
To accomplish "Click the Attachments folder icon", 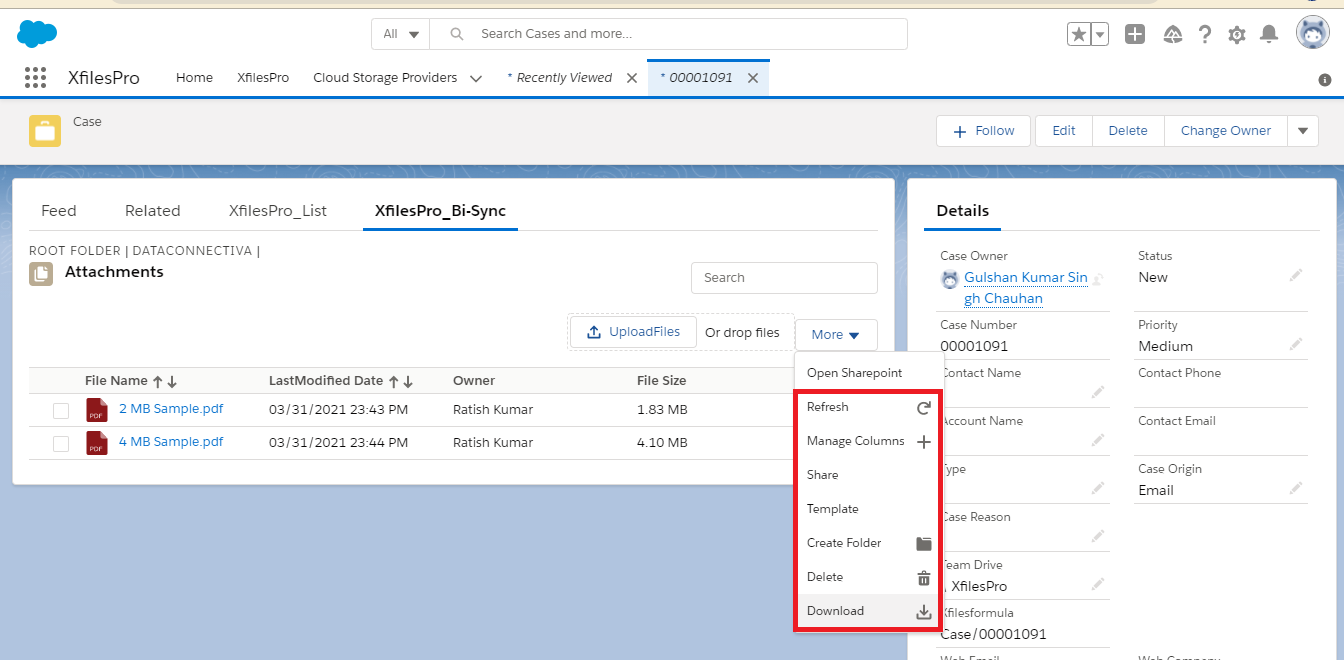I will (41, 274).
